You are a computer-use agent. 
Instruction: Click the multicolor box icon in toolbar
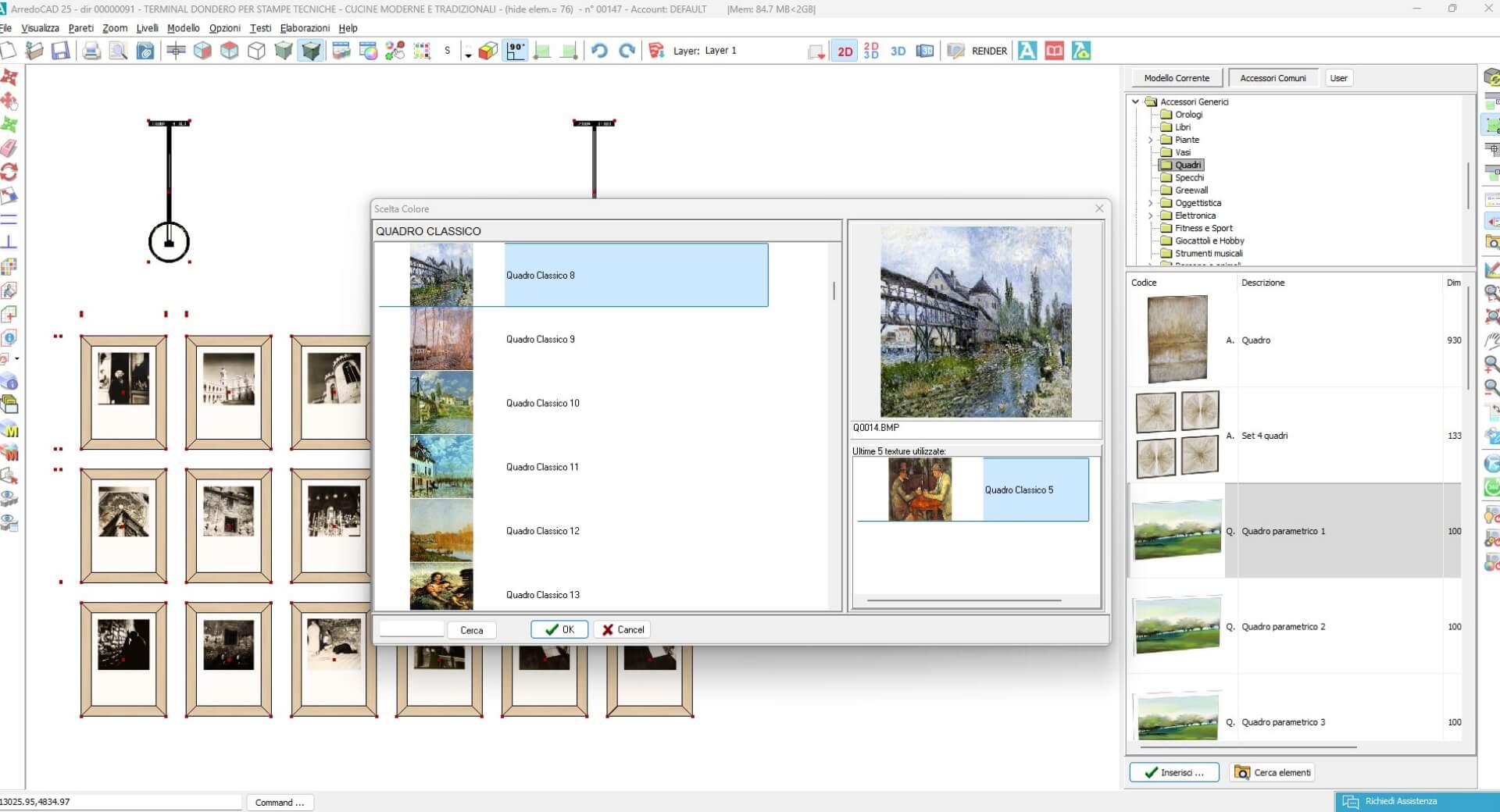pyautogui.click(x=488, y=51)
